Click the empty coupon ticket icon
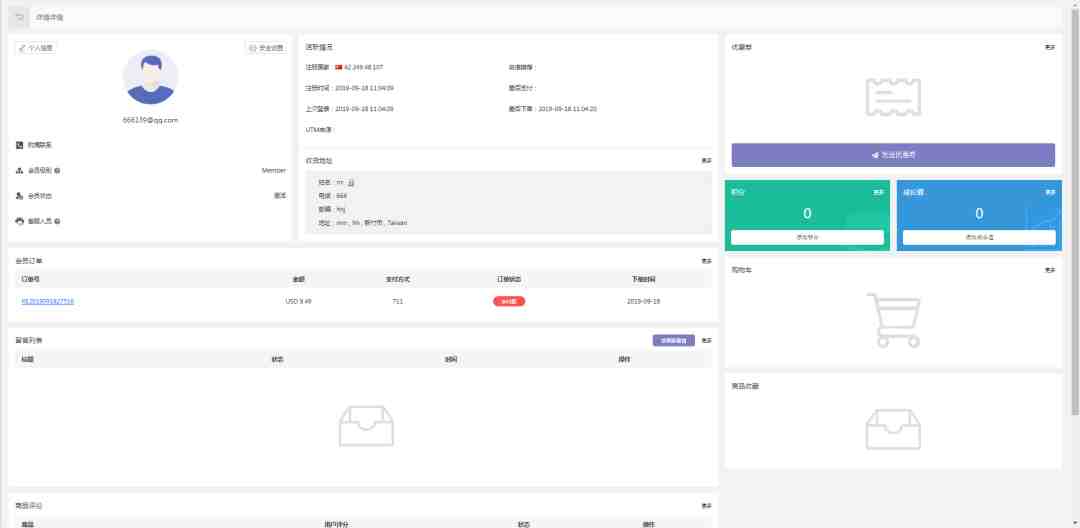 (x=893, y=96)
